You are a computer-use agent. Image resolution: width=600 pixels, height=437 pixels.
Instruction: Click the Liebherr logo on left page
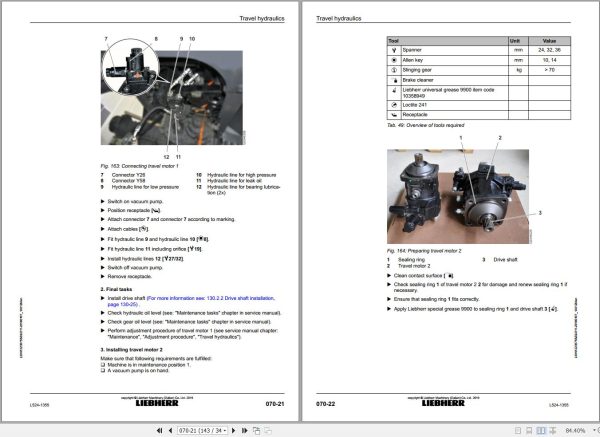point(157,403)
